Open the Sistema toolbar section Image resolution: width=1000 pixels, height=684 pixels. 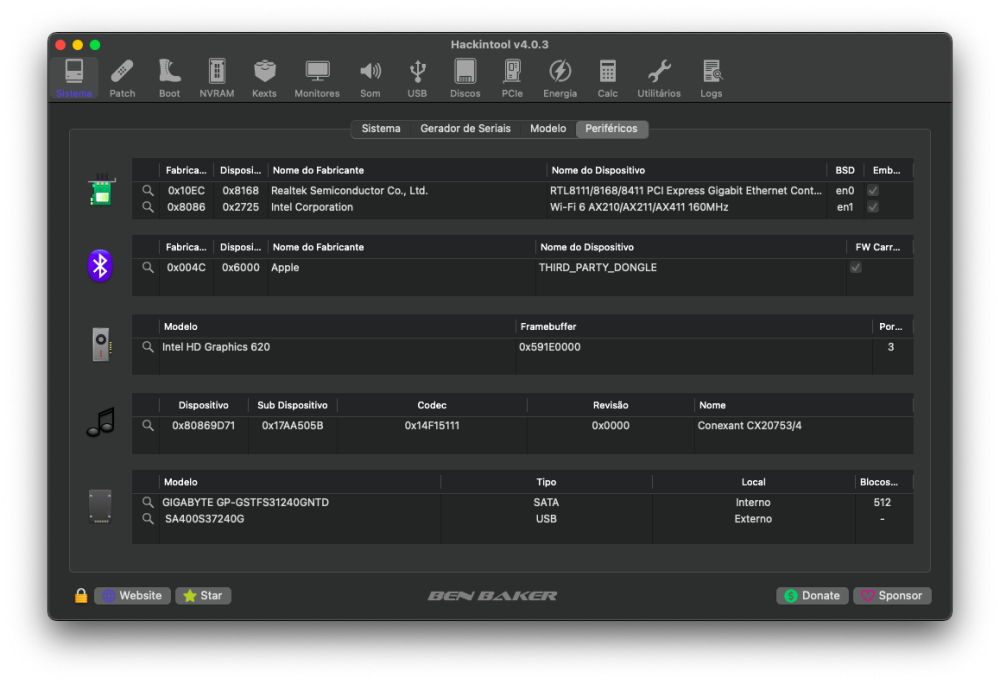click(74, 78)
